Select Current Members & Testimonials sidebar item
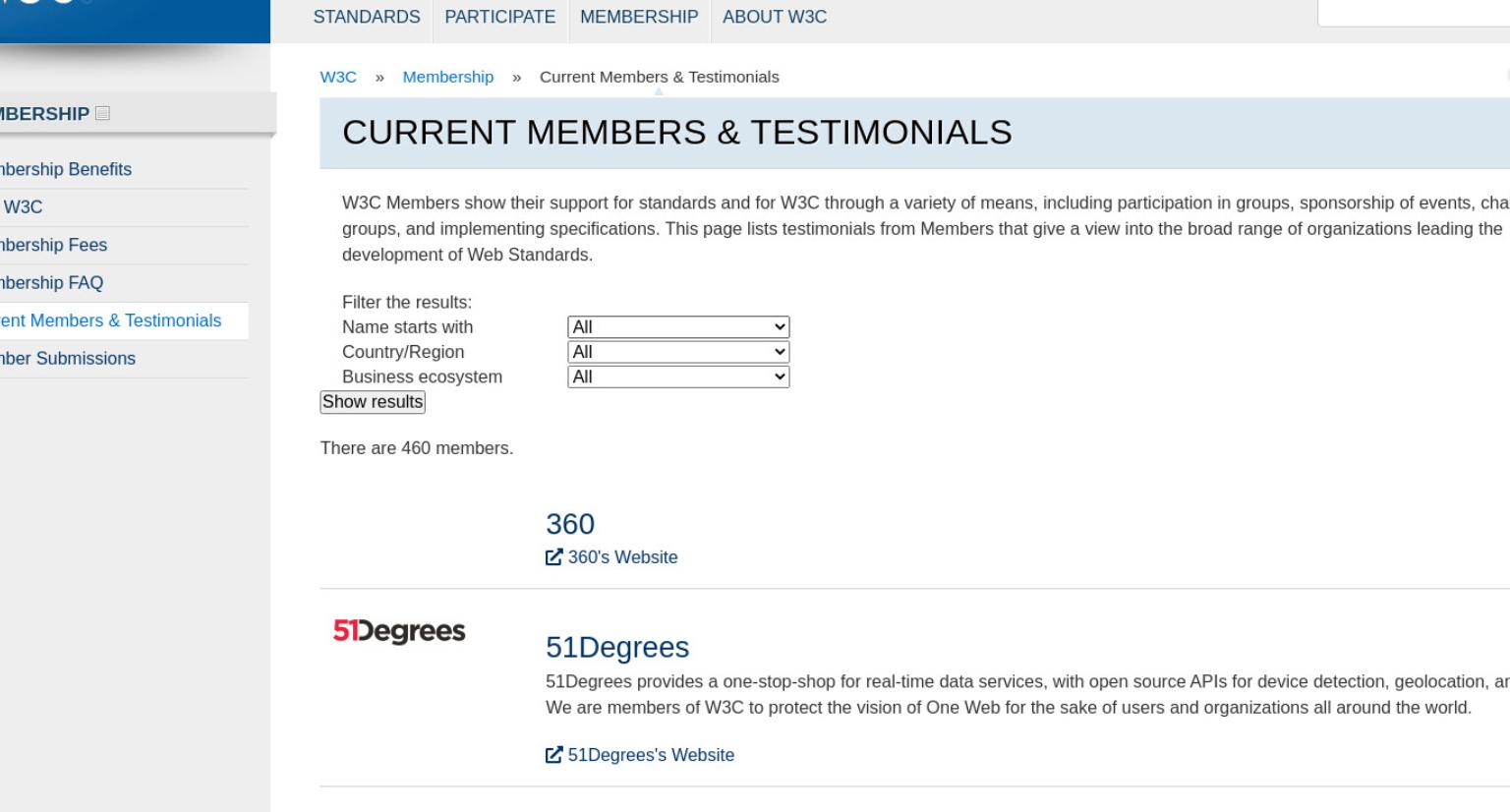The width and height of the screenshot is (1510, 812). point(111,320)
